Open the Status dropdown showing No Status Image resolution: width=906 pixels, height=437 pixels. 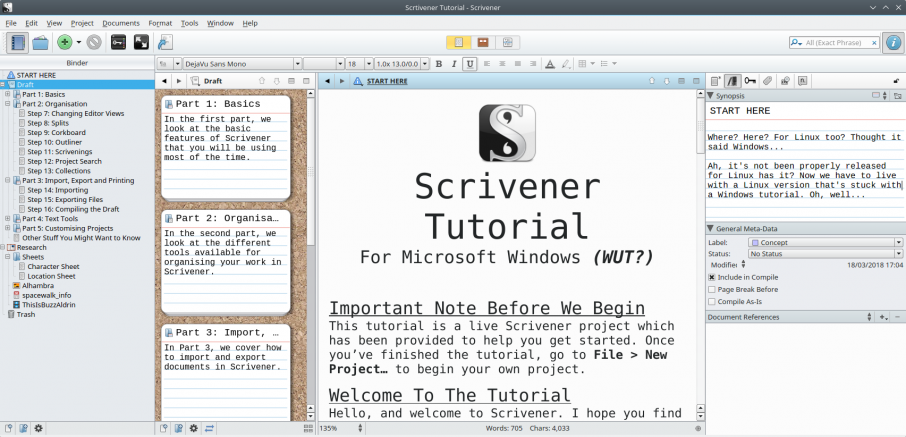click(825, 254)
